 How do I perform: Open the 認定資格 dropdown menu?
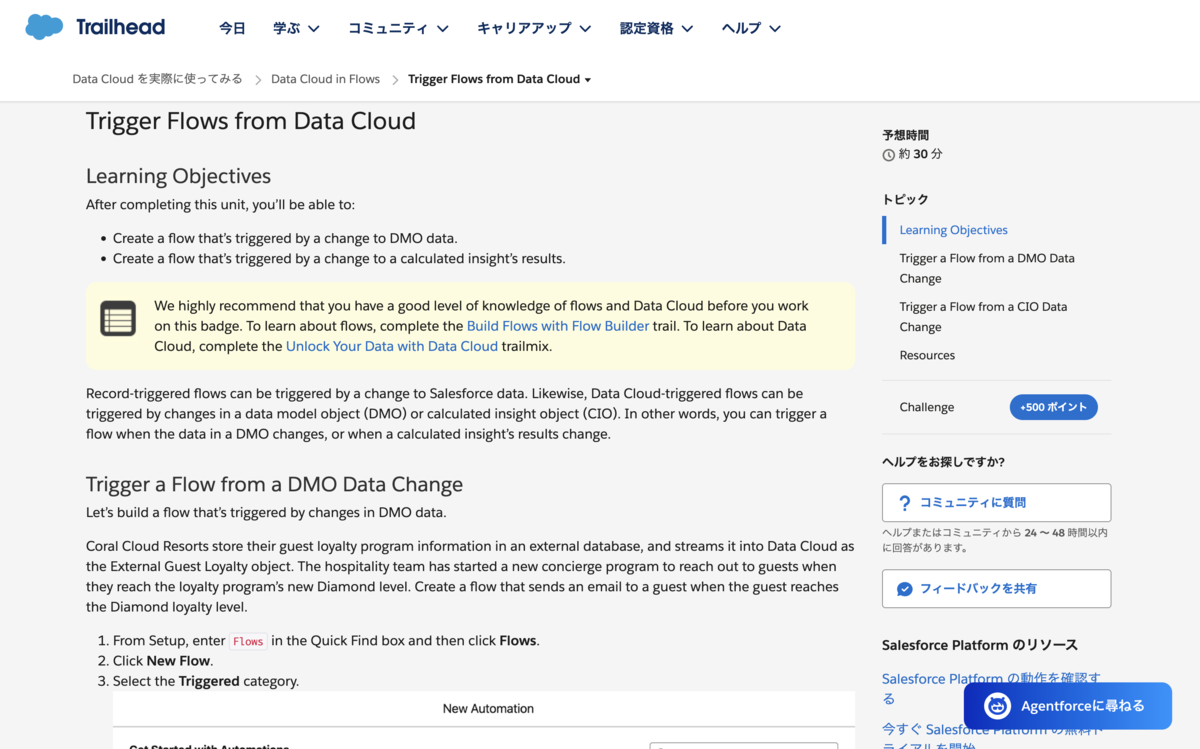click(x=656, y=28)
